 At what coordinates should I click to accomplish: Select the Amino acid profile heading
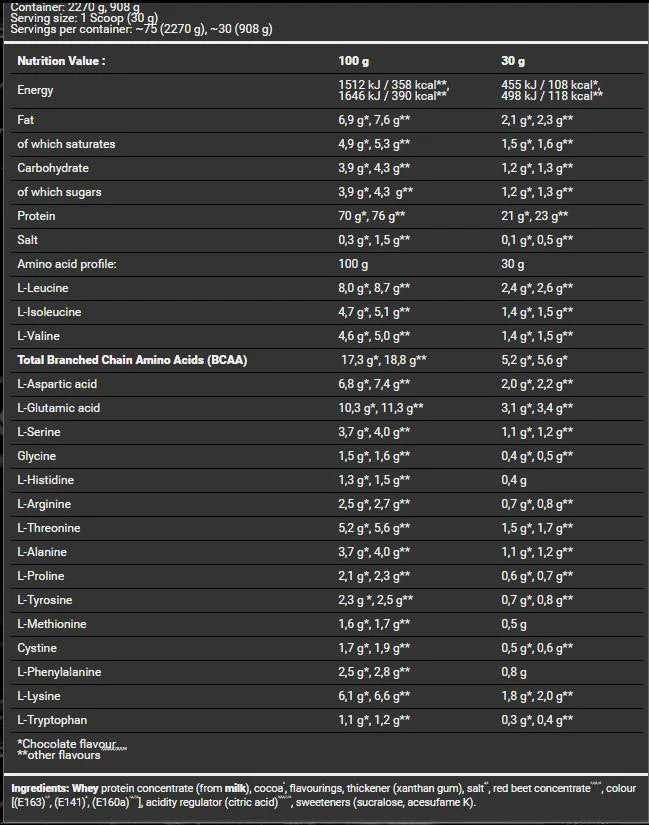[x=67, y=264]
